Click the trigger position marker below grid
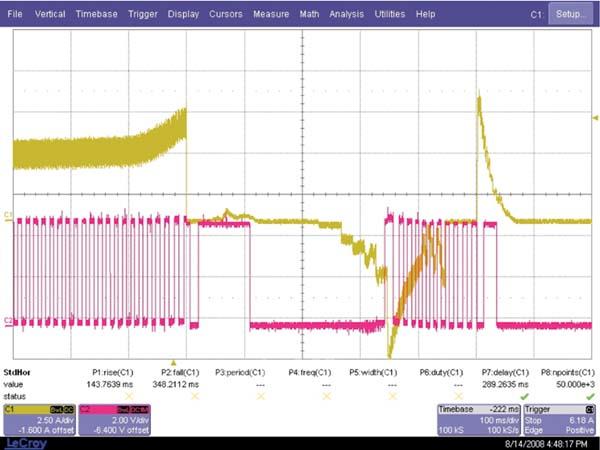This screenshot has width=600, height=450. pos(174,362)
